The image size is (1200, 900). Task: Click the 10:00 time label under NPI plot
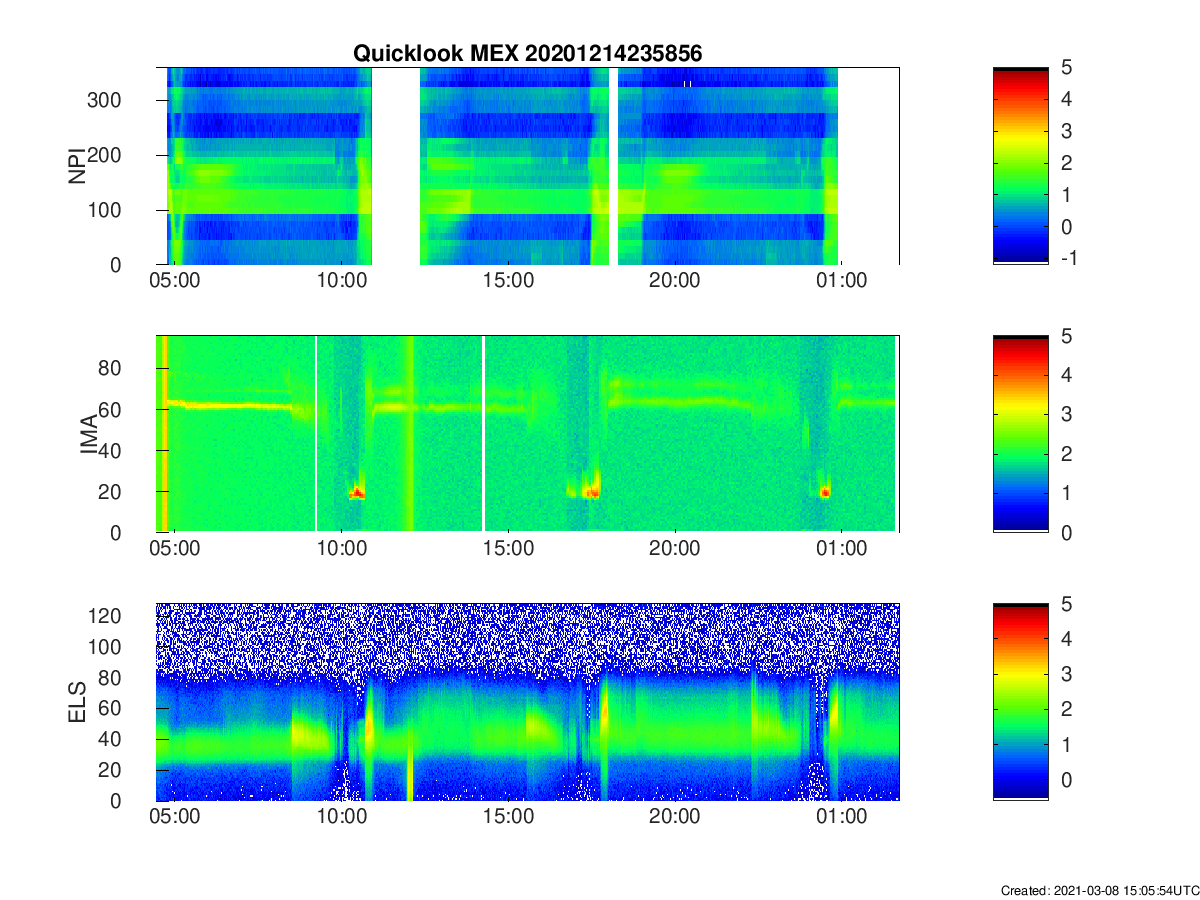pos(342,283)
